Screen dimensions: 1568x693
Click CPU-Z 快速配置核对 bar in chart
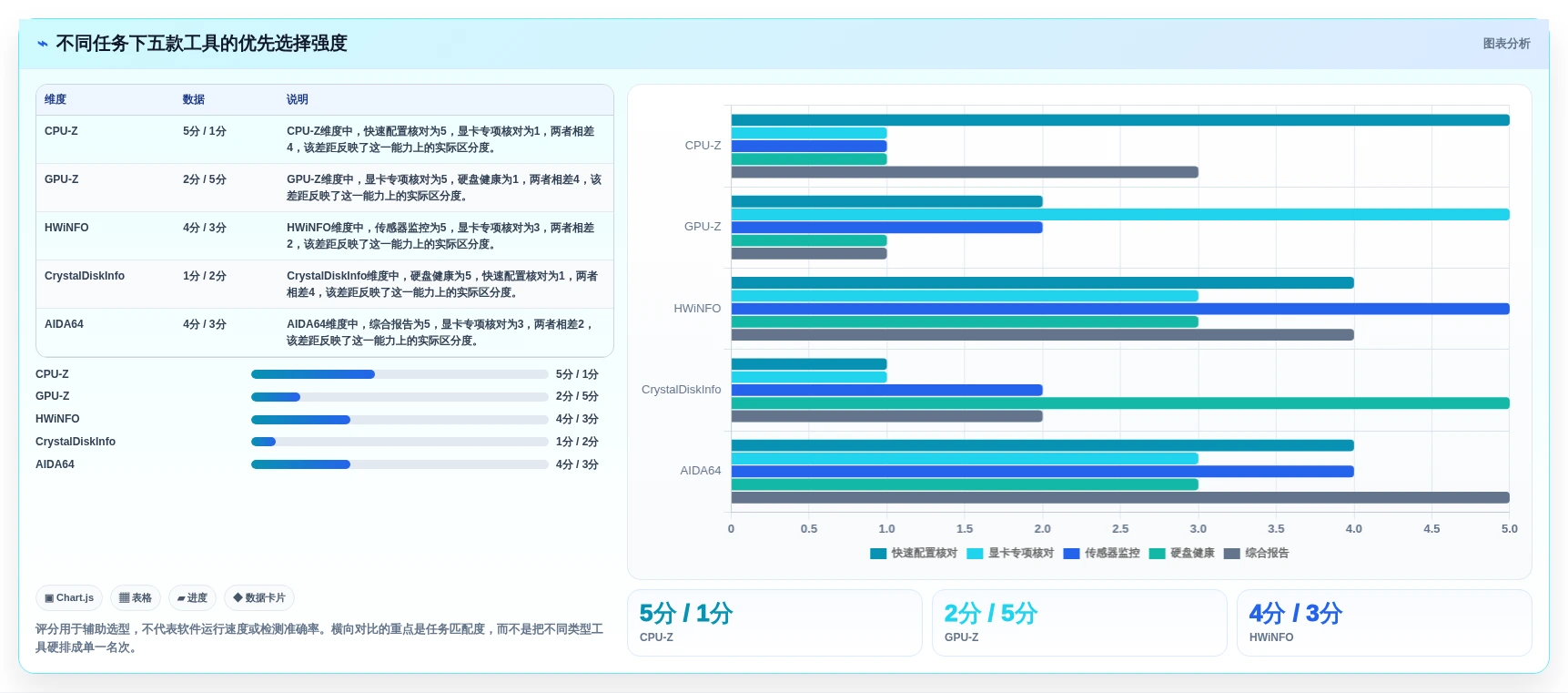[1120, 120]
